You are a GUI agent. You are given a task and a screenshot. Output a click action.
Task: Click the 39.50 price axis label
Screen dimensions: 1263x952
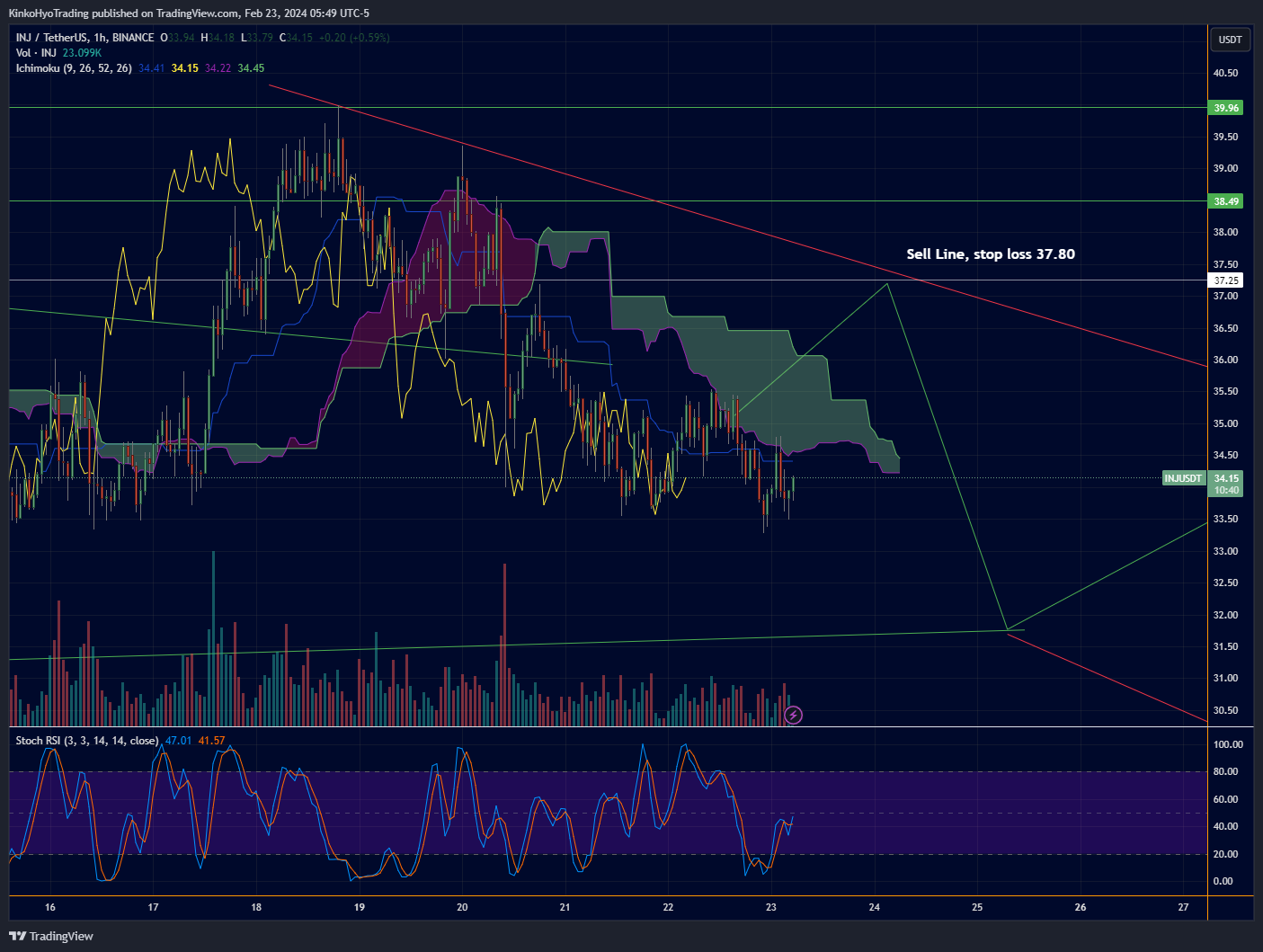pos(1225,138)
